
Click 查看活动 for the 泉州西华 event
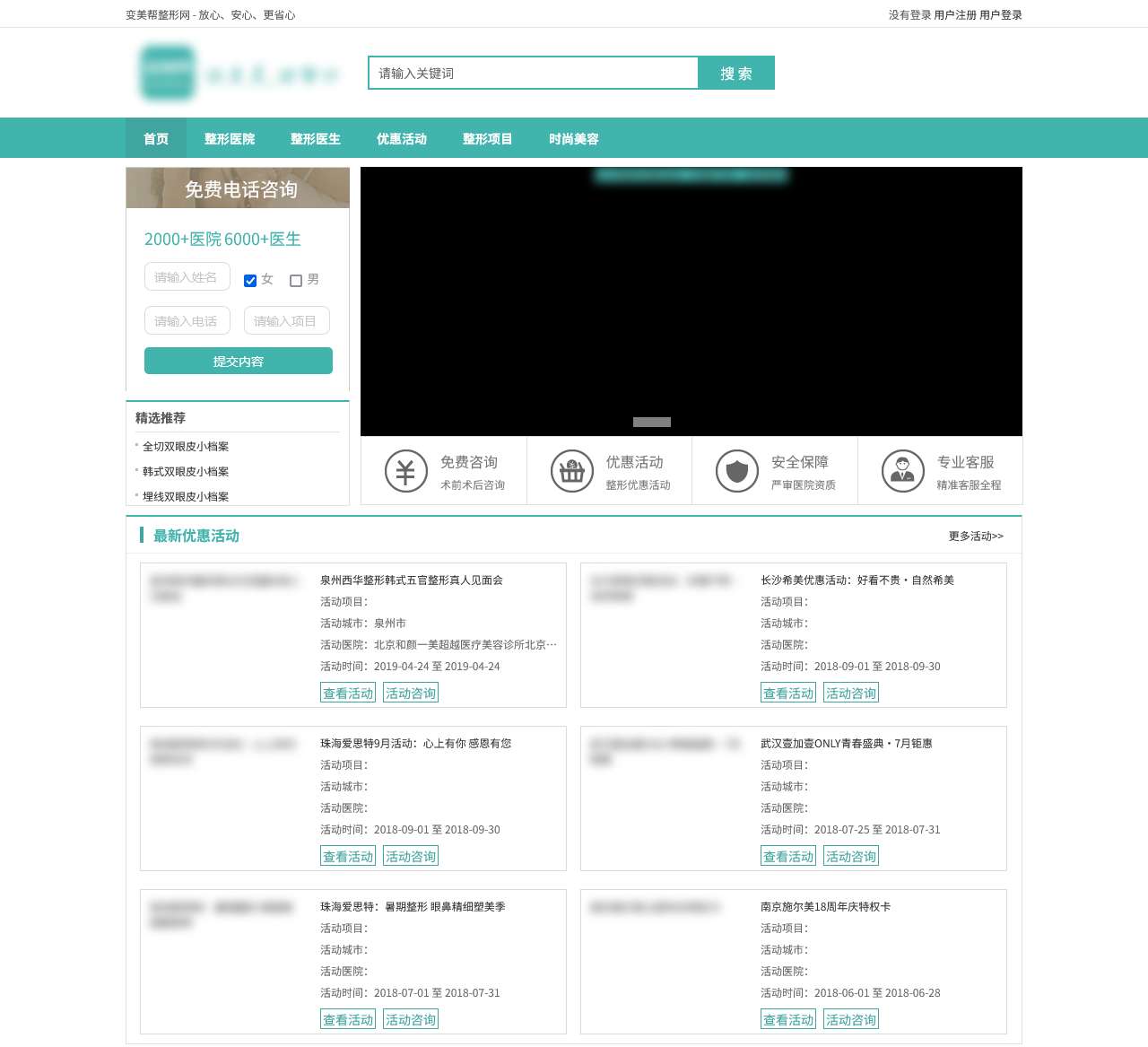(348, 693)
